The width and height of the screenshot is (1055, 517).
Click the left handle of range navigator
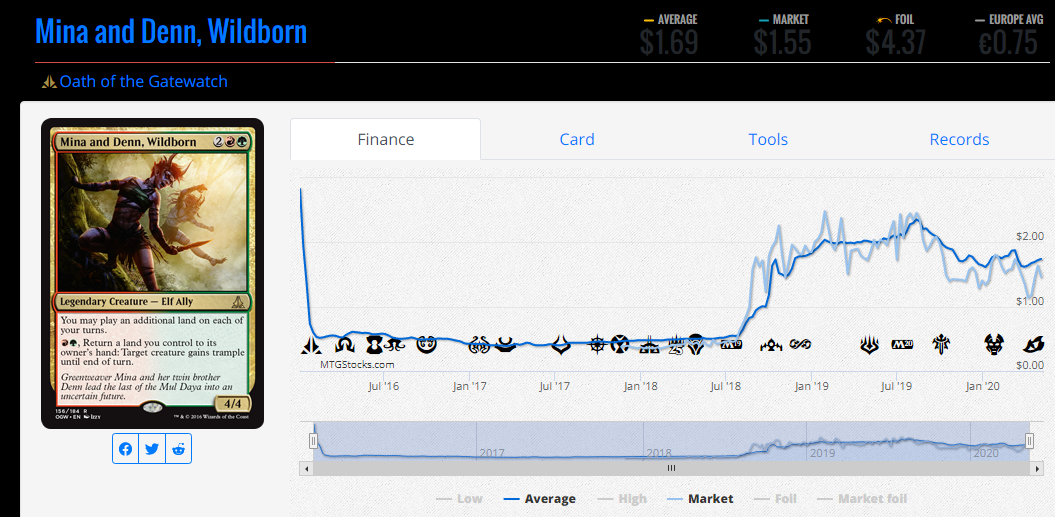coord(313,440)
